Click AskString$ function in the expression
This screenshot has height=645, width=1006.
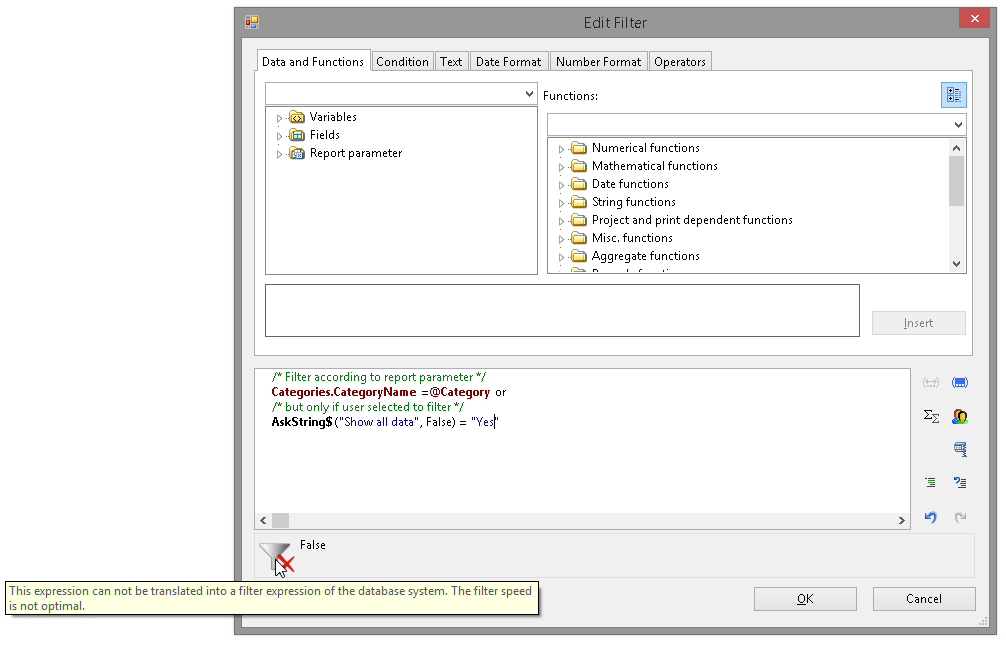[302, 422]
